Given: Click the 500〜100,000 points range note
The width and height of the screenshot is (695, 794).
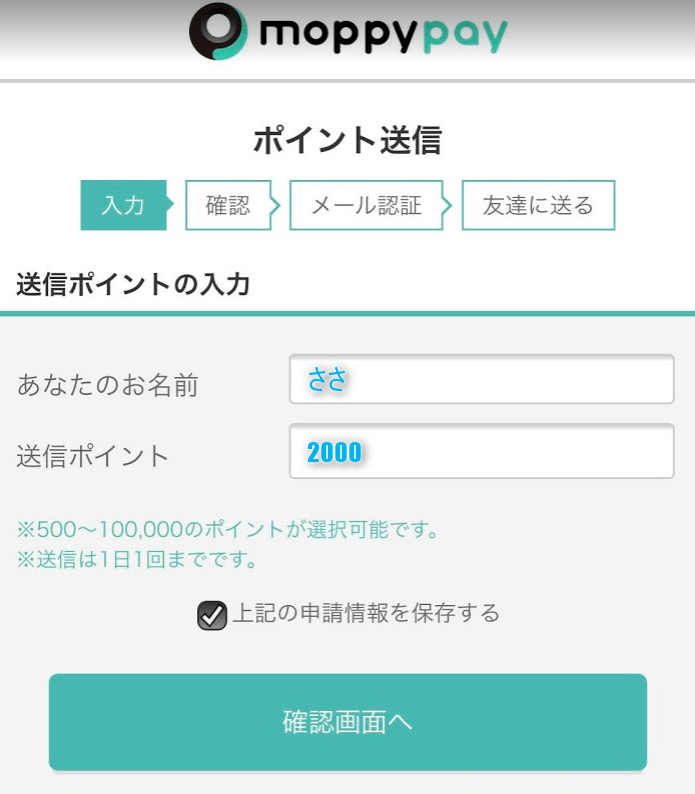Looking at the screenshot, I should pyautogui.click(x=229, y=529).
